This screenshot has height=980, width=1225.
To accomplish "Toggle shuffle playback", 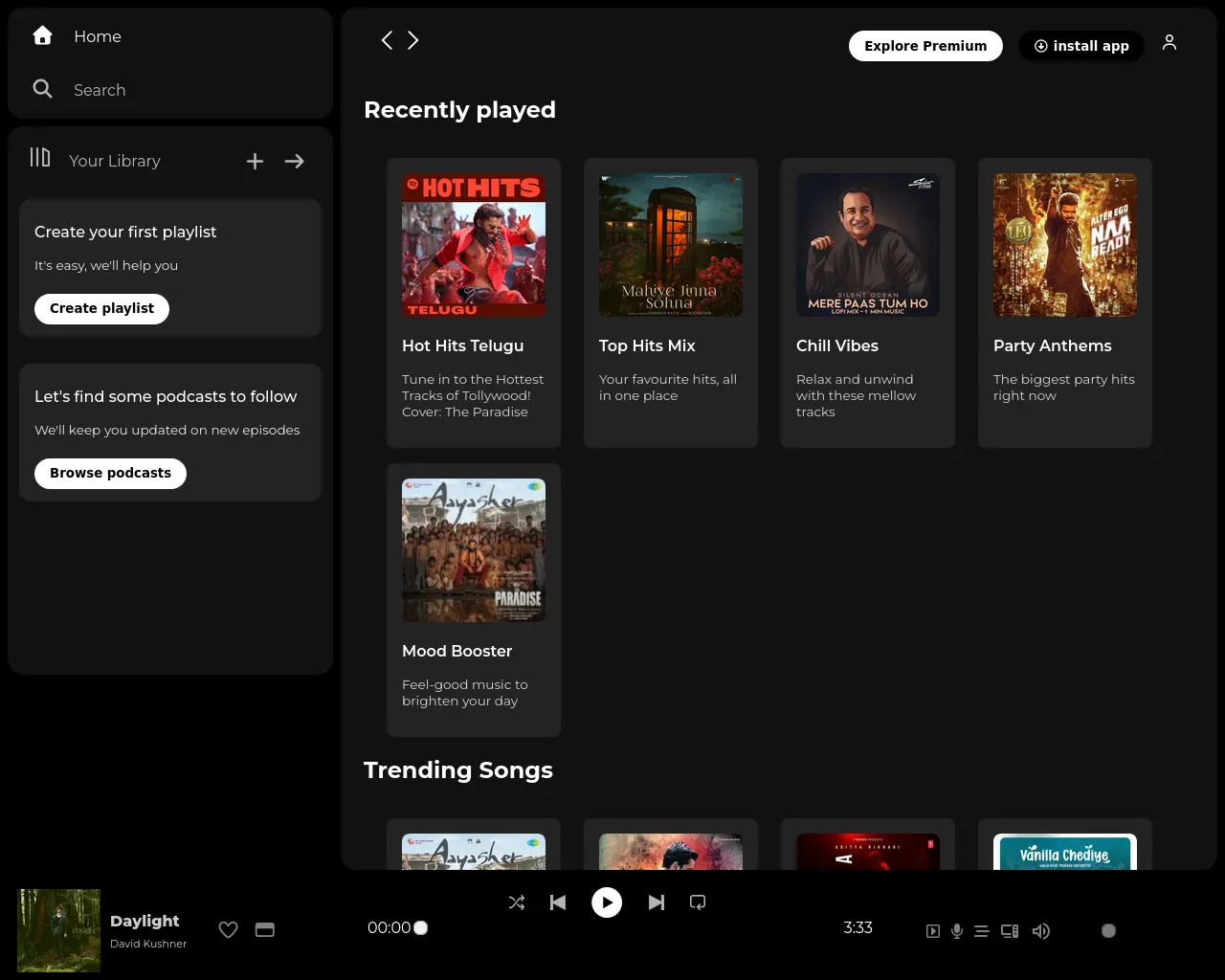I will click(x=517, y=902).
